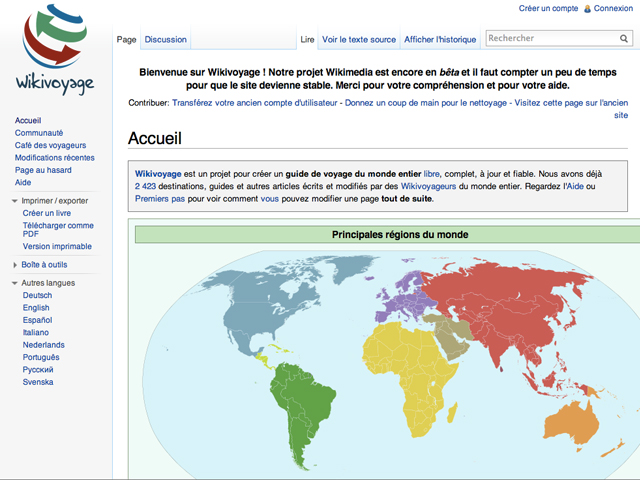Screen dimensions: 640x480
Task: Click the Aide link in intro box
Action: pyautogui.click(x=576, y=187)
